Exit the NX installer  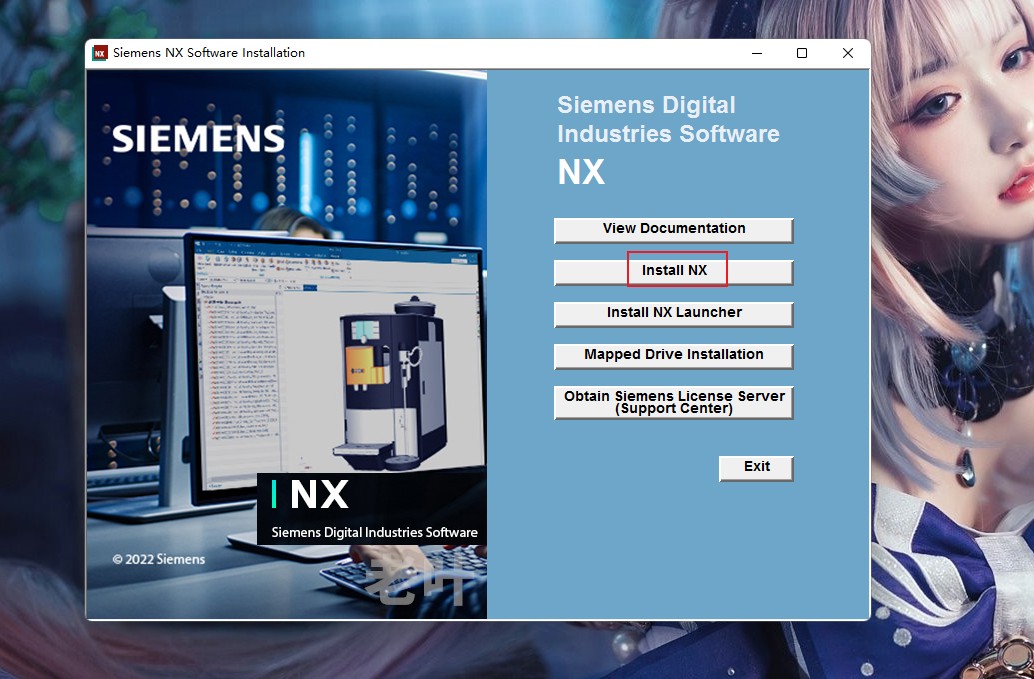(756, 468)
